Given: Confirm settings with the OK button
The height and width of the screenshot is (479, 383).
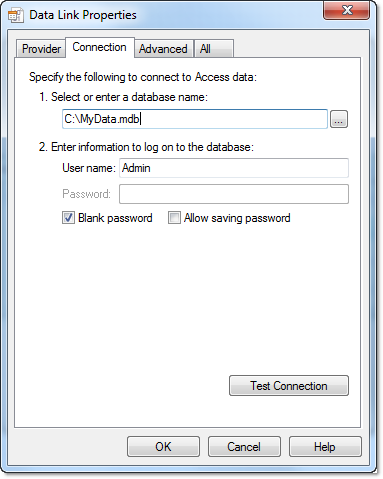Looking at the screenshot, I should (163, 447).
